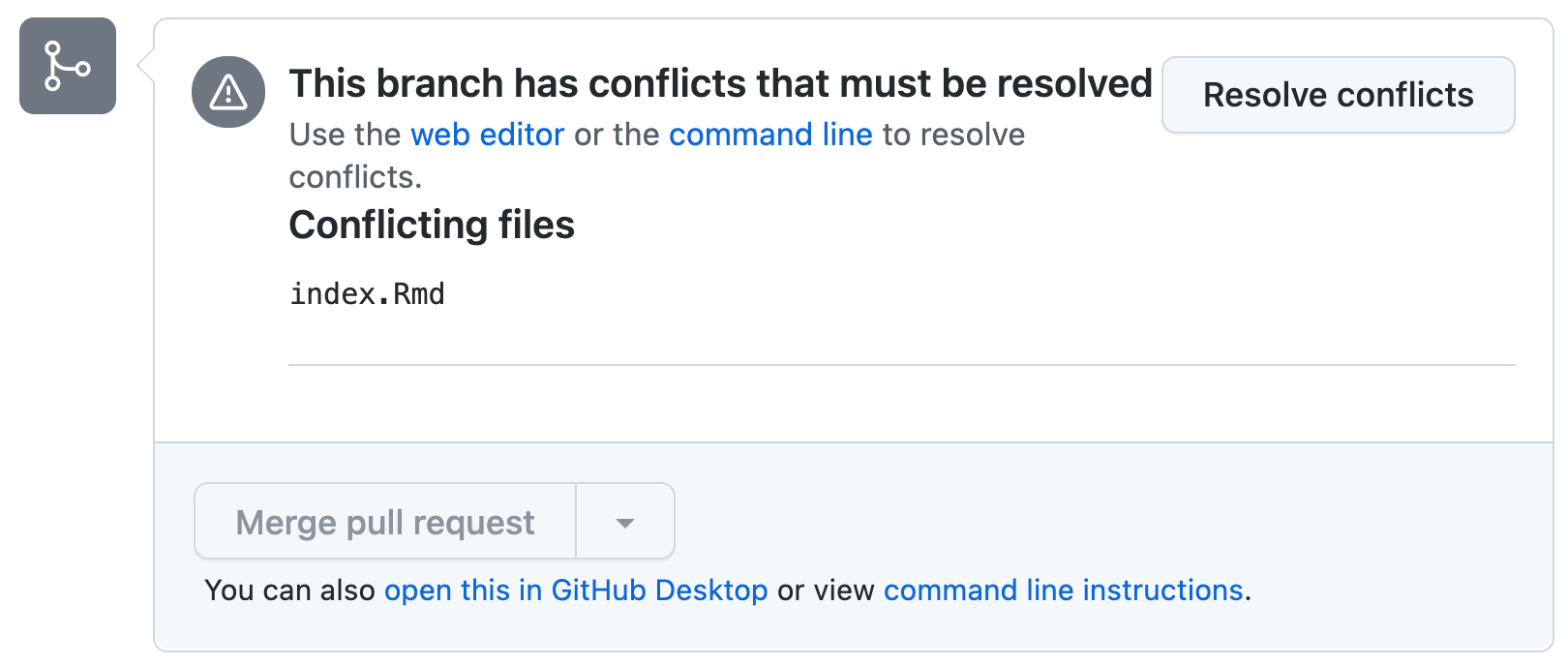Click the branch has conflicts heading
Screen dimensions: 1568x666
(720, 84)
